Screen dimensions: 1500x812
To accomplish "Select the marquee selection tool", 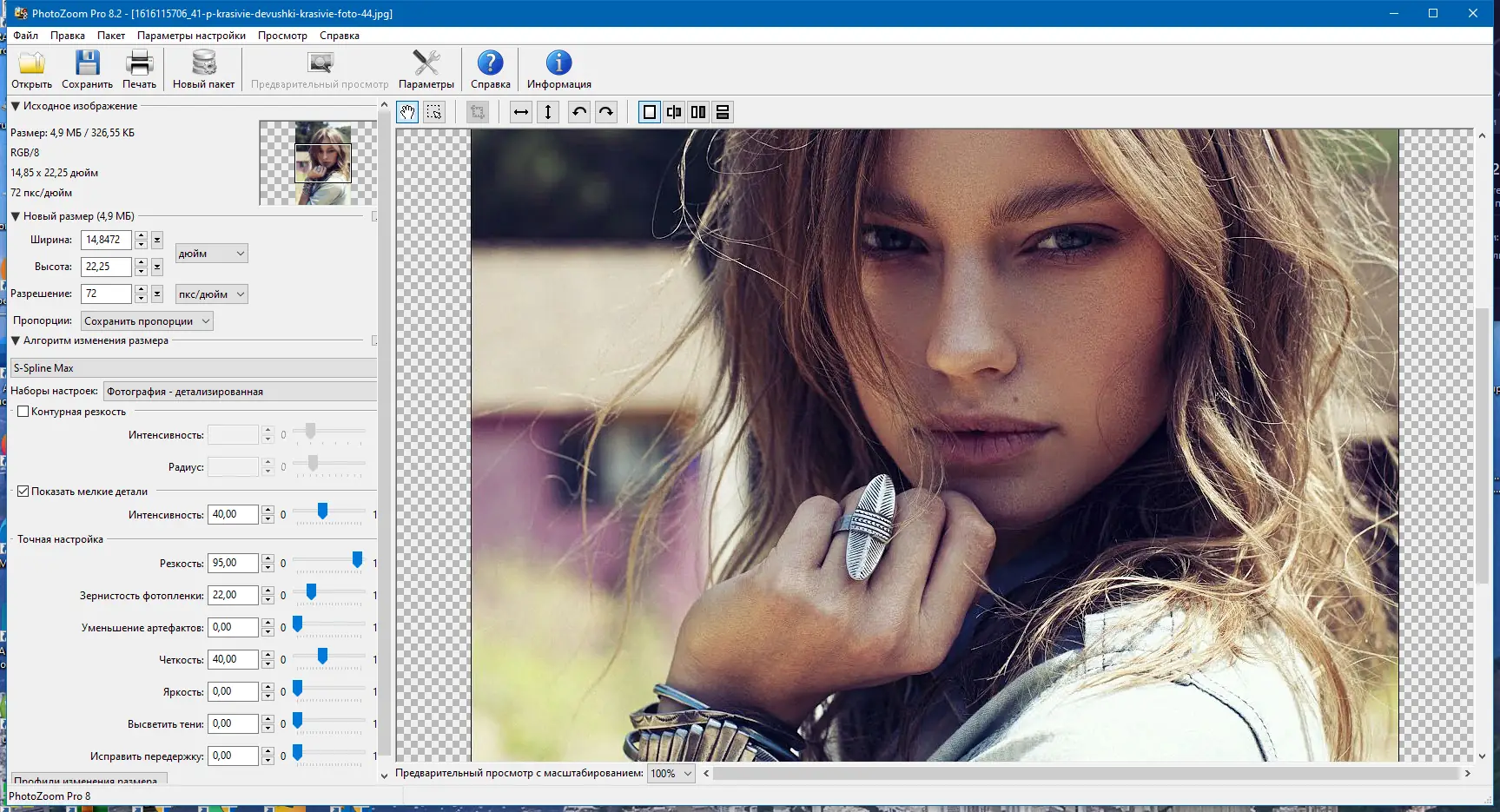I will coord(433,112).
